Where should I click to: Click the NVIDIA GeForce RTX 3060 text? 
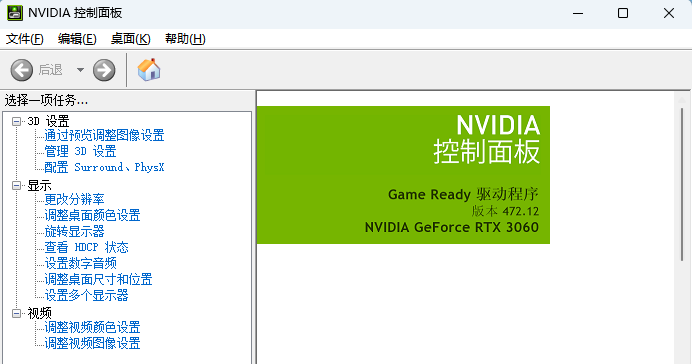point(451,227)
